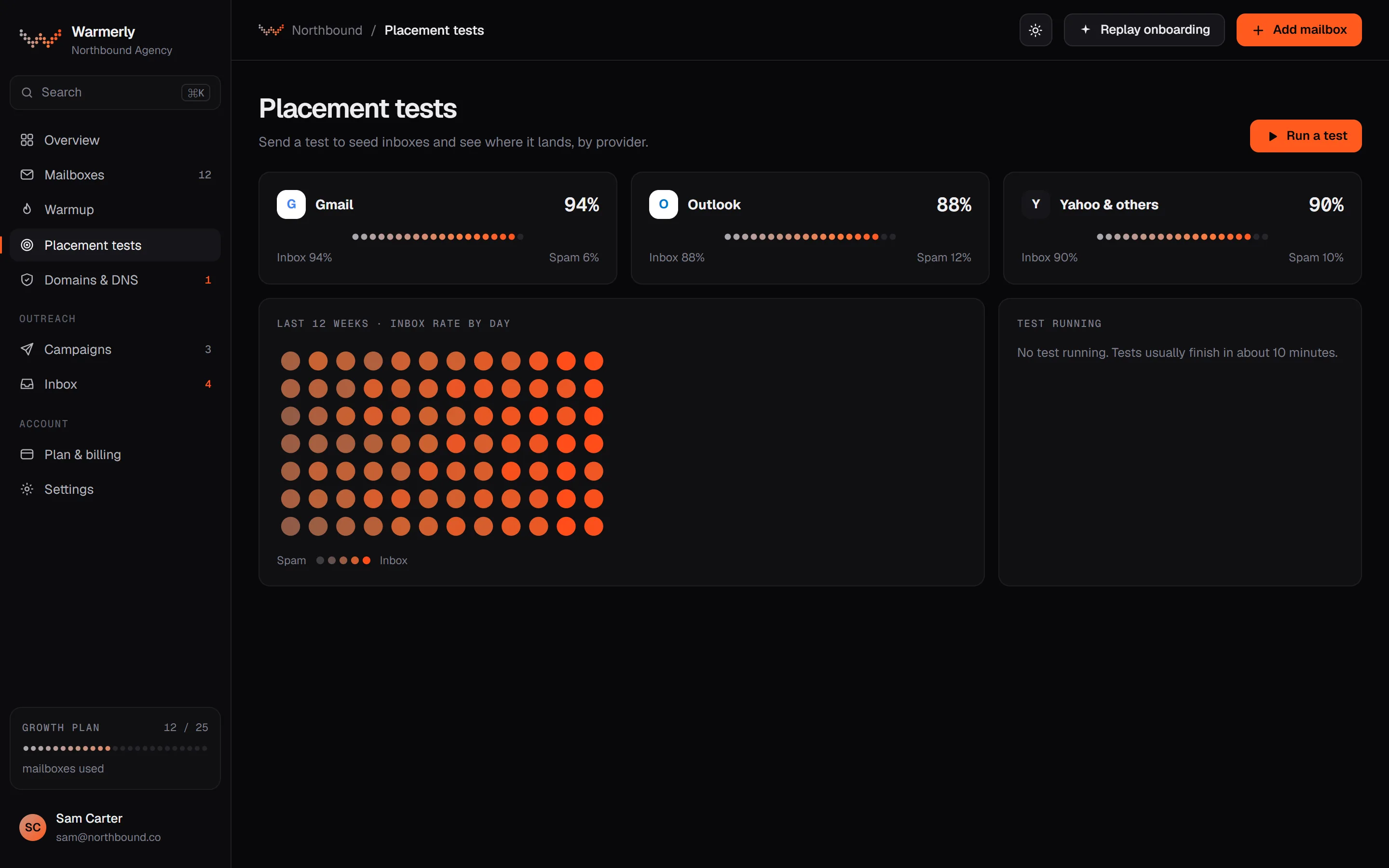Click the Settings gear icon in sidebar
Image resolution: width=1389 pixels, height=868 pixels.
click(27, 489)
